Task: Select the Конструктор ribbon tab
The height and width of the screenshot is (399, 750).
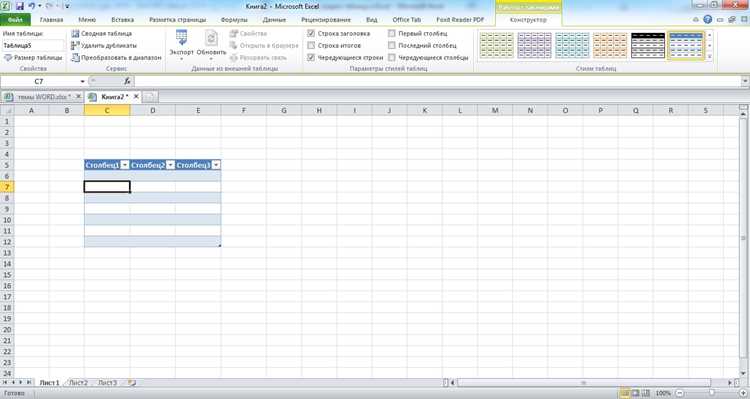Action: 528,20
